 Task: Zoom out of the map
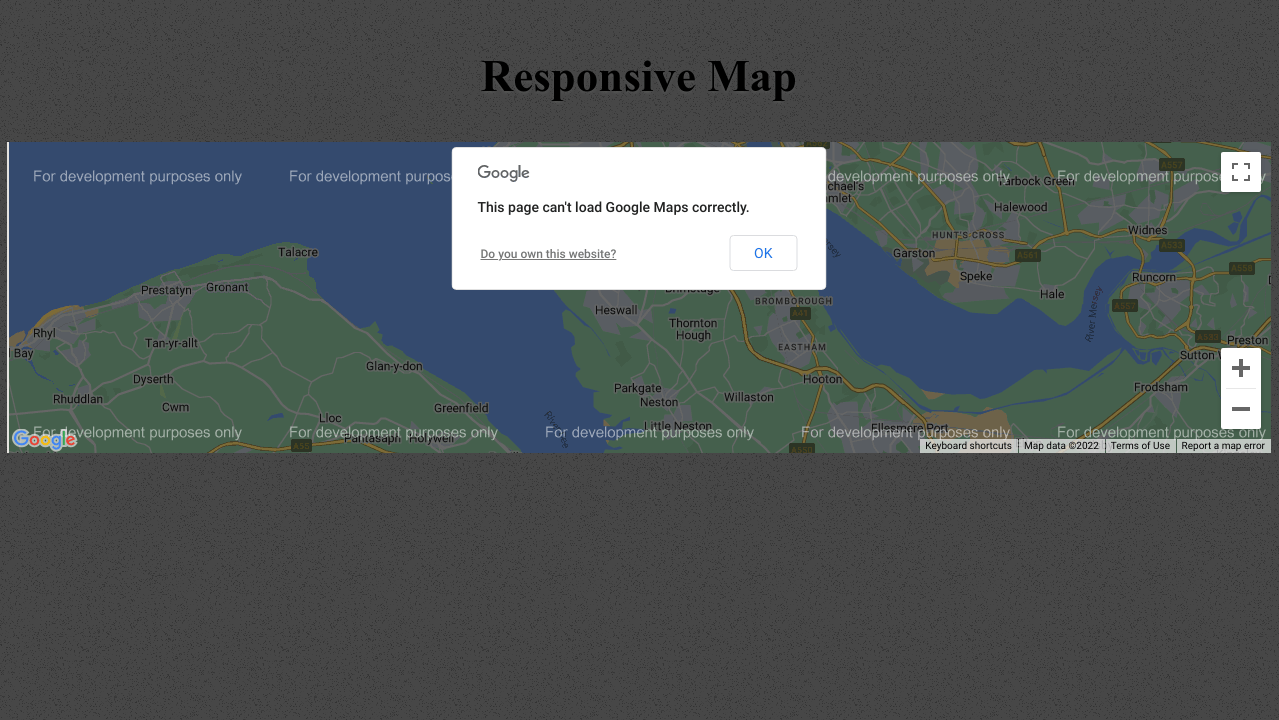click(x=1240, y=408)
